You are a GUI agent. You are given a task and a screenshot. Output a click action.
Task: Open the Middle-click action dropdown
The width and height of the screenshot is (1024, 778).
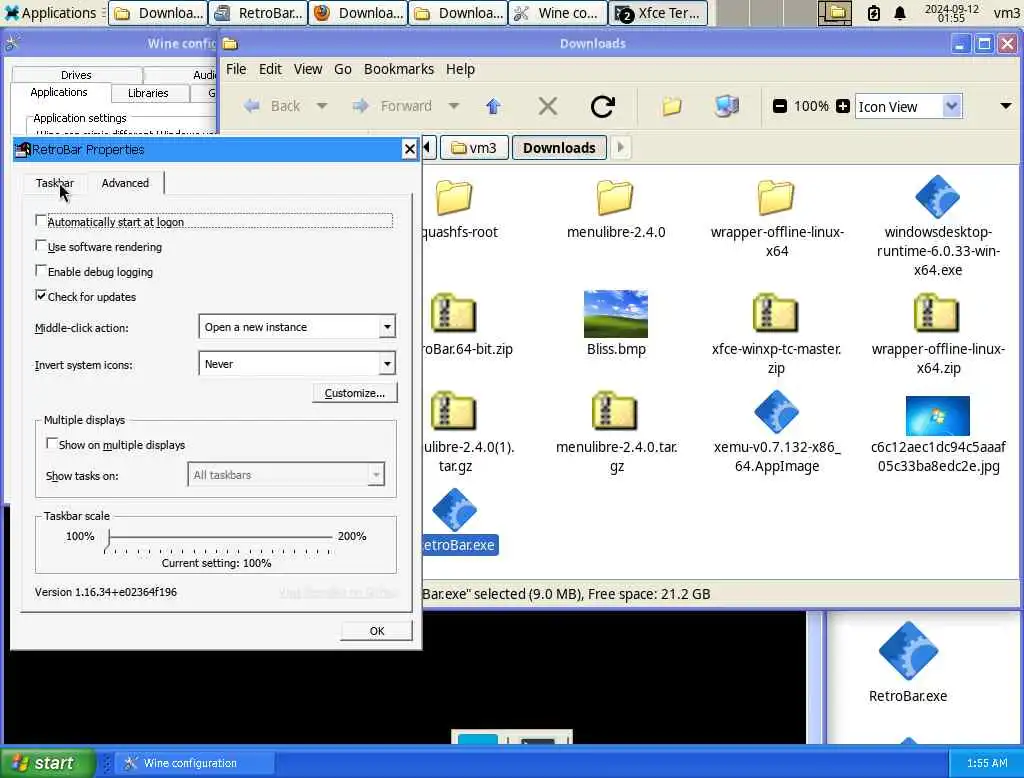[296, 327]
